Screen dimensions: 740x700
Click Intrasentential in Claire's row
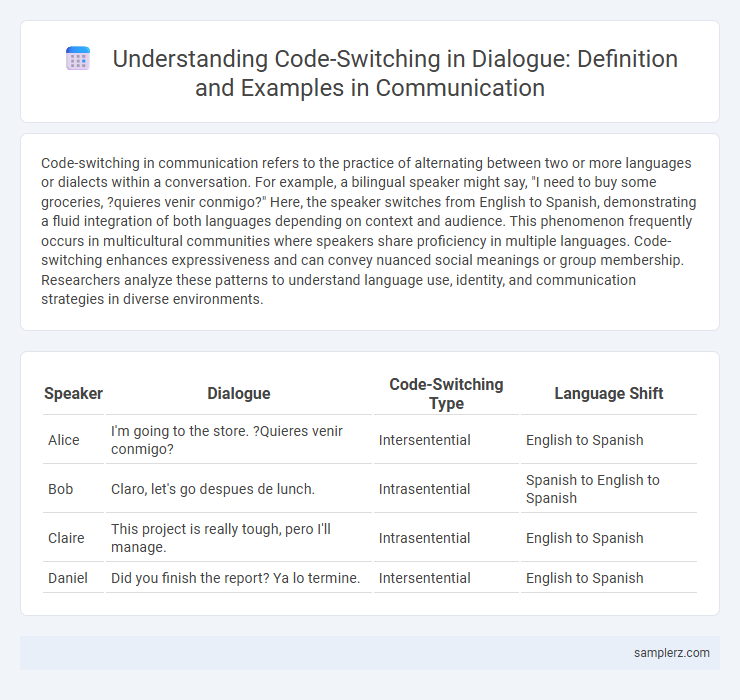[424, 538]
